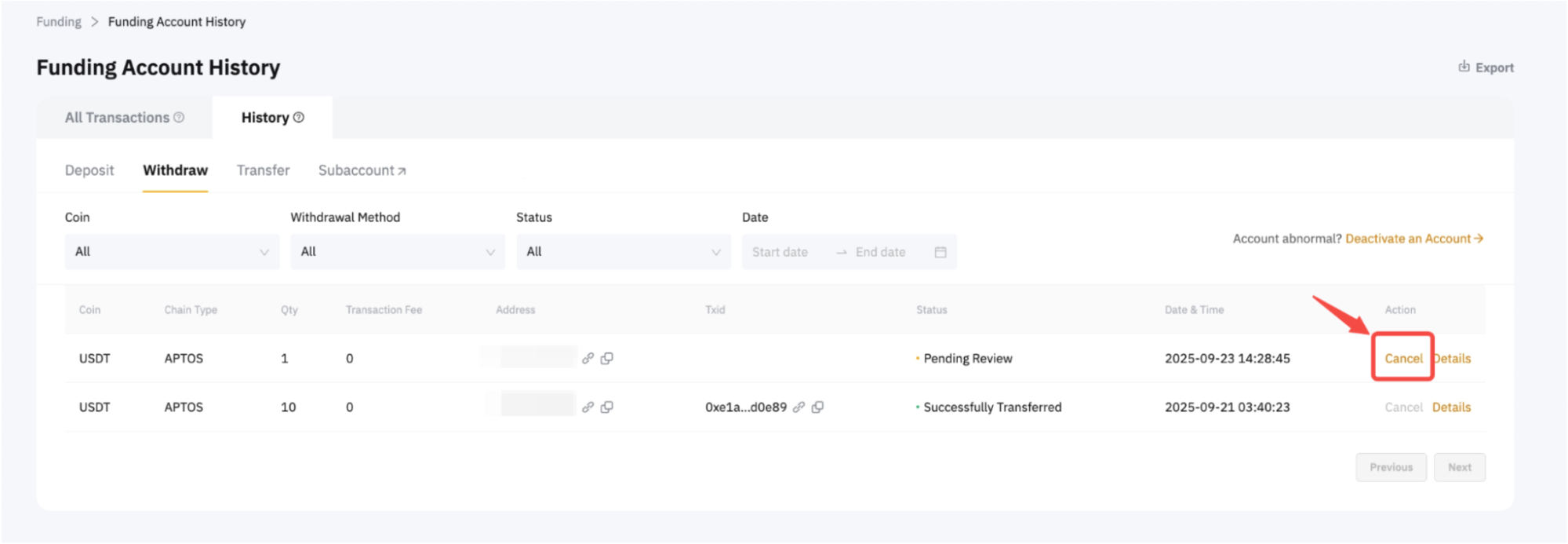Open the Withdrawal Method dropdown

point(397,252)
